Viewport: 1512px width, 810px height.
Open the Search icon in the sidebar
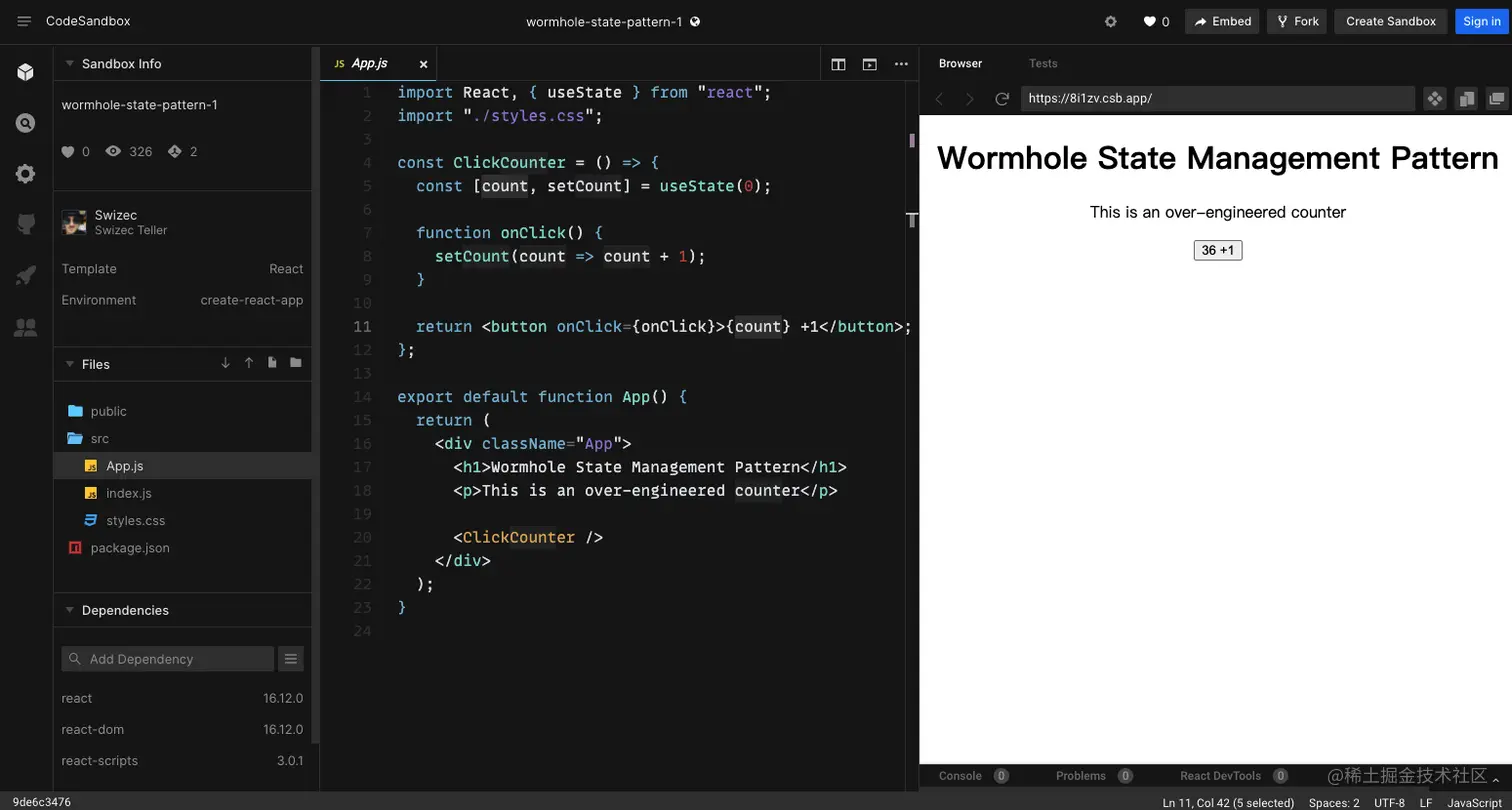[x=26, y=123]
